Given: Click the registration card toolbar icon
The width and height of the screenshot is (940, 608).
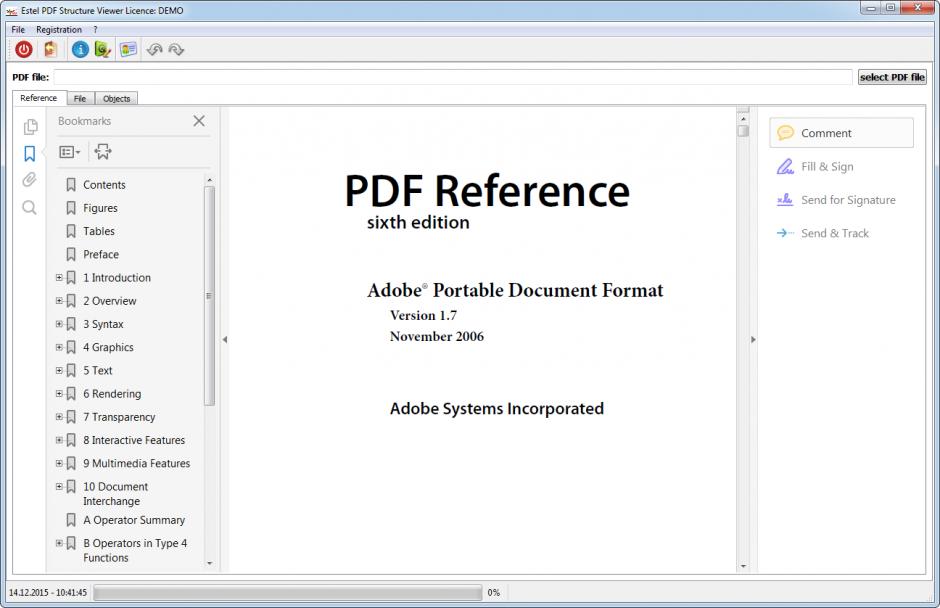Looking at the screenshot, I should pos(128,48).
